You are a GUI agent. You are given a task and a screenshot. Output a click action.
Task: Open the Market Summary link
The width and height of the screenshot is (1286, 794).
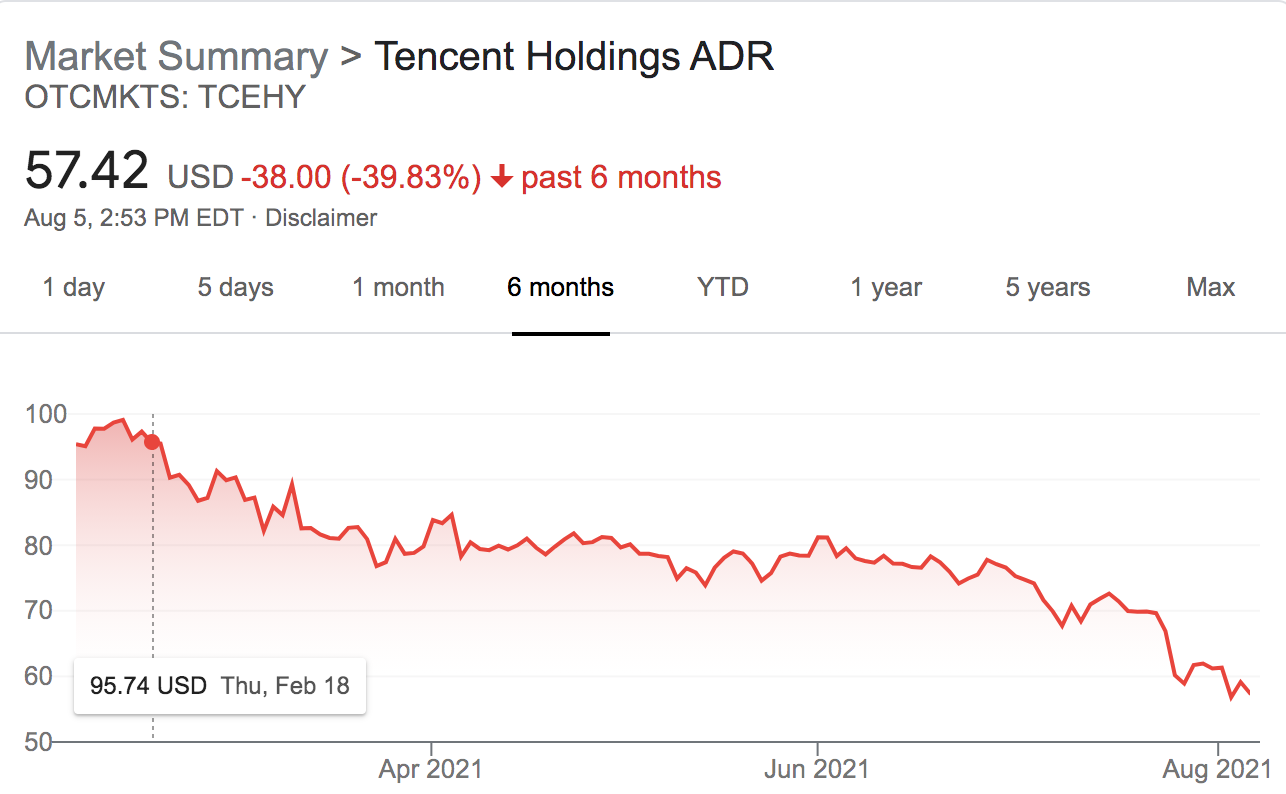pyautogui.click(x=176, y=57)
